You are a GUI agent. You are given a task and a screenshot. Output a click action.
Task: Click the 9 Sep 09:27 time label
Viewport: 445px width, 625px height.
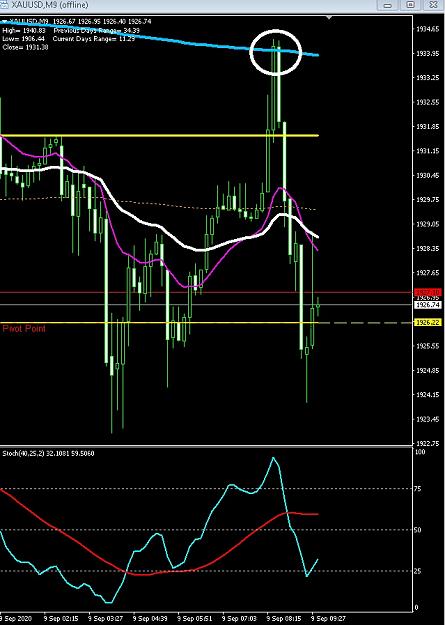[329, 619]
